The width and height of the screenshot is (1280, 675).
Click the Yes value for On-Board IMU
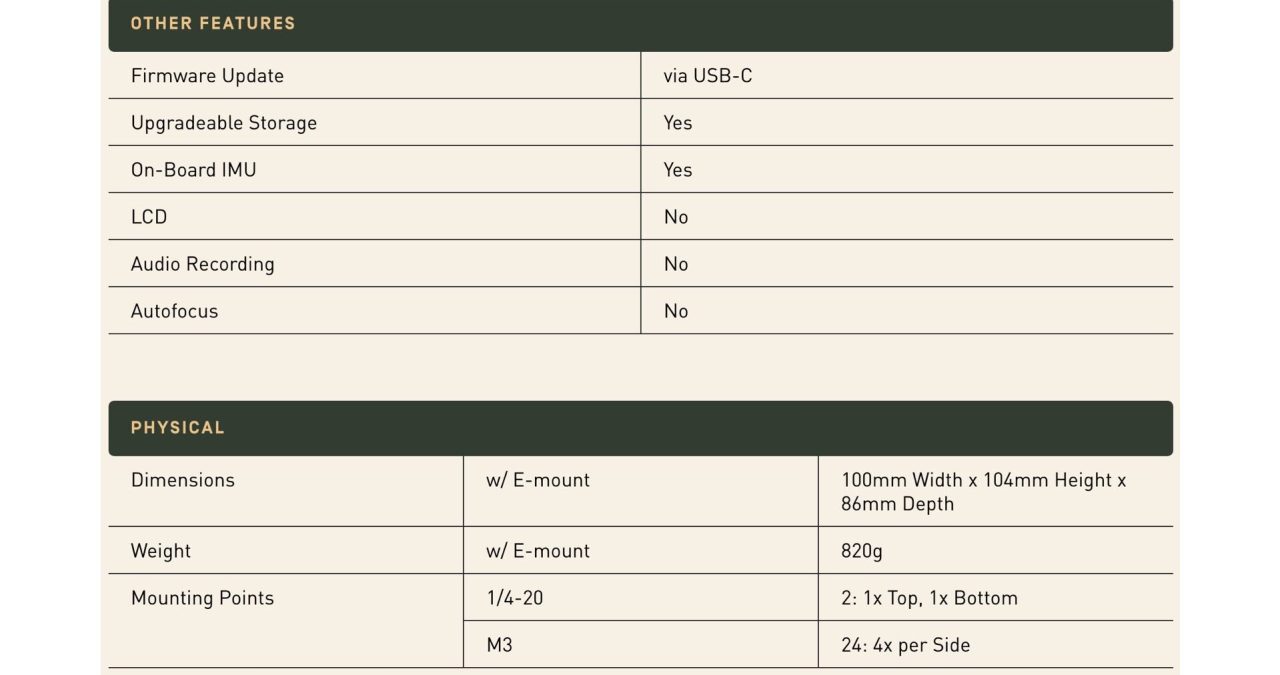click(x=678, y=170)
